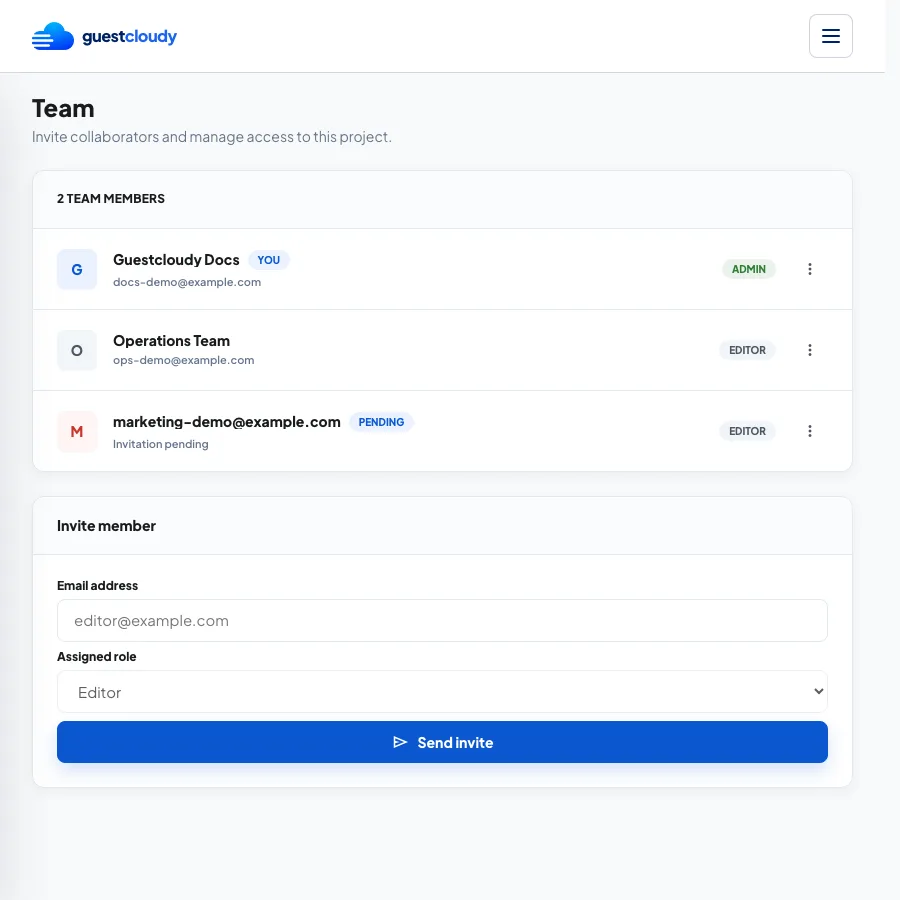Click the G avatar of Guestcloudy Docs
Screen dimensions: 900x900
coord(77,269)
